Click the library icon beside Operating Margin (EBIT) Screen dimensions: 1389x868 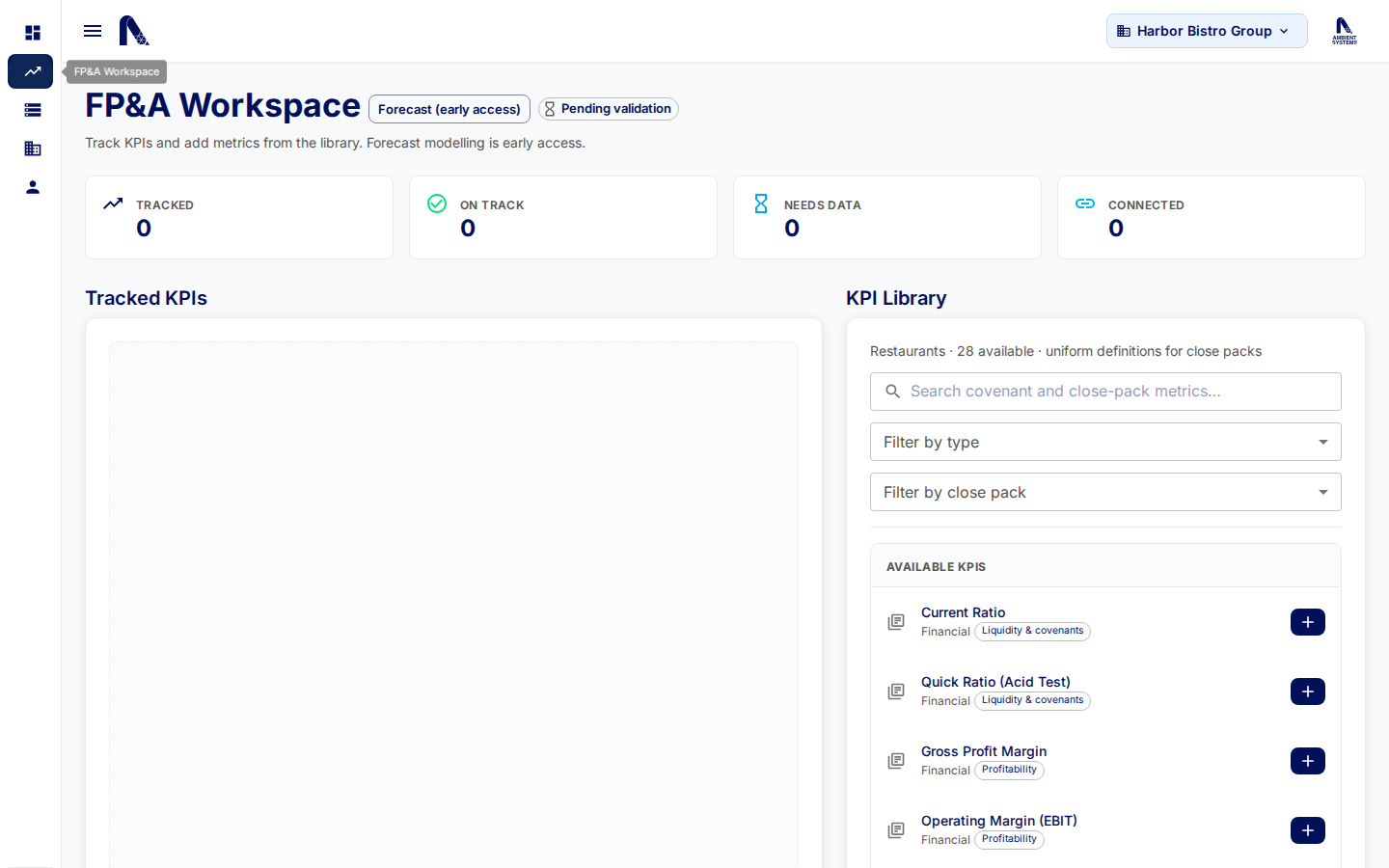[x=896, y=830]
